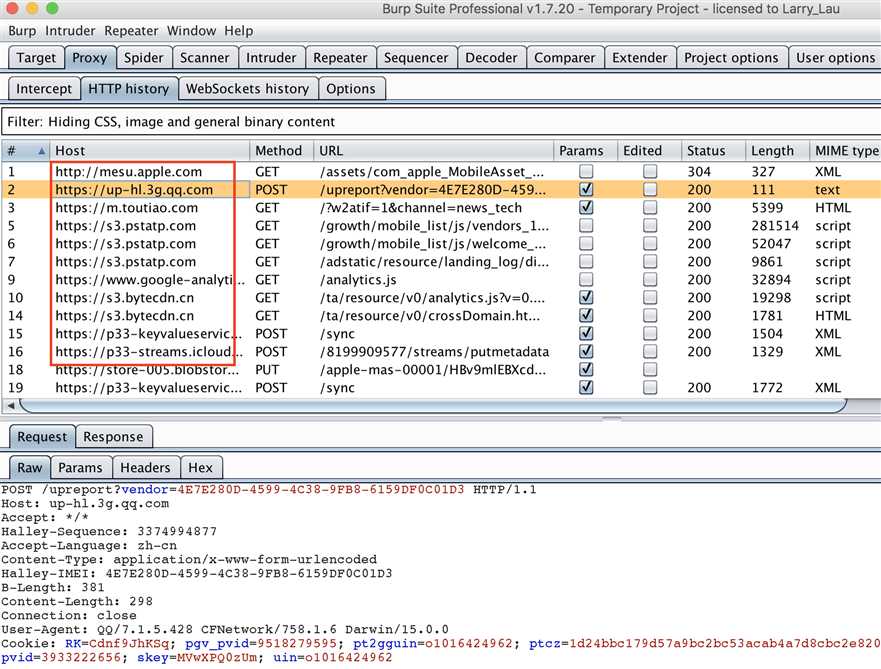Open the Repeater tool tab

tap(340, 58)
